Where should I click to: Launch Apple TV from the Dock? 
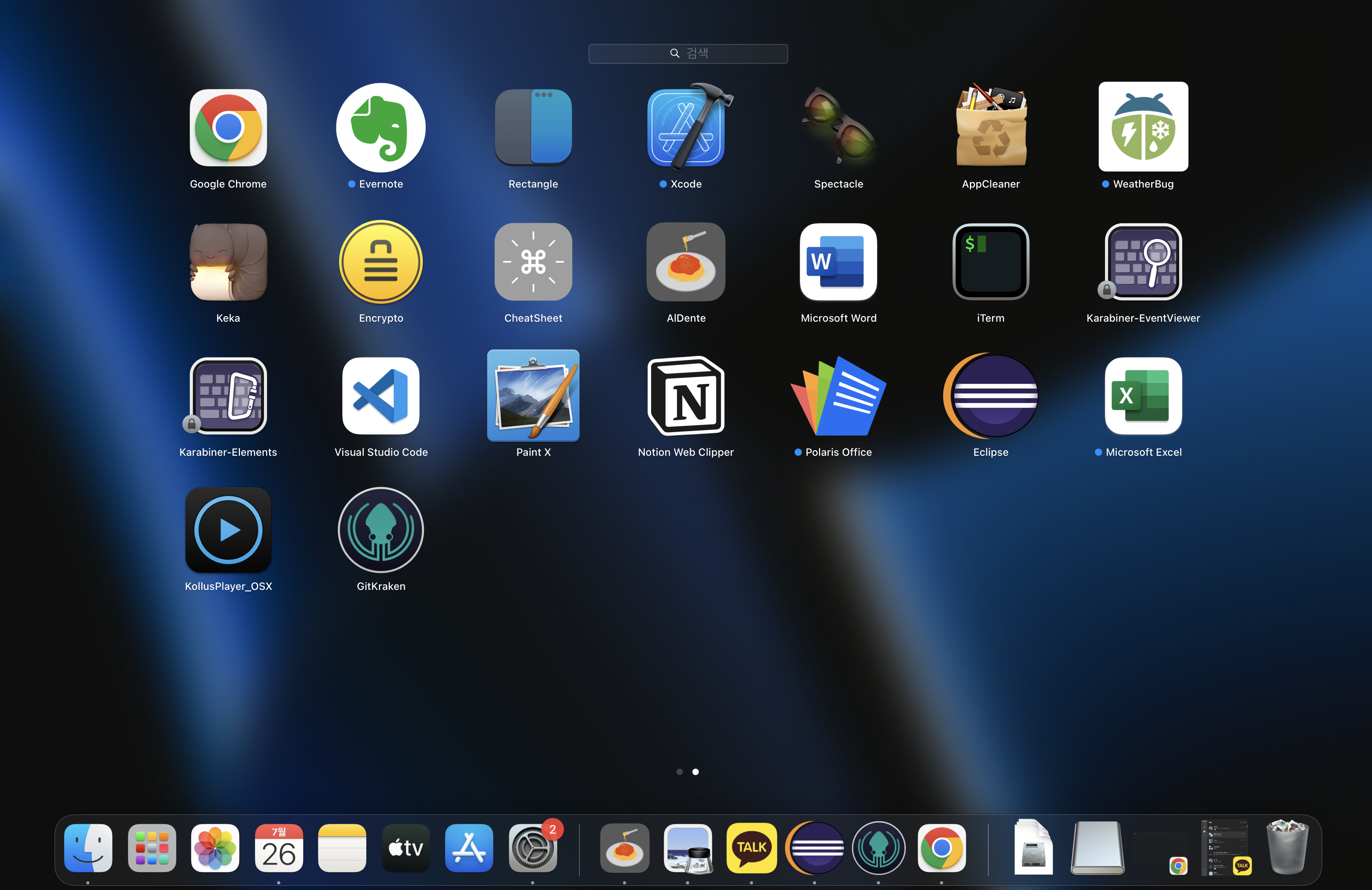pos(406,848)
